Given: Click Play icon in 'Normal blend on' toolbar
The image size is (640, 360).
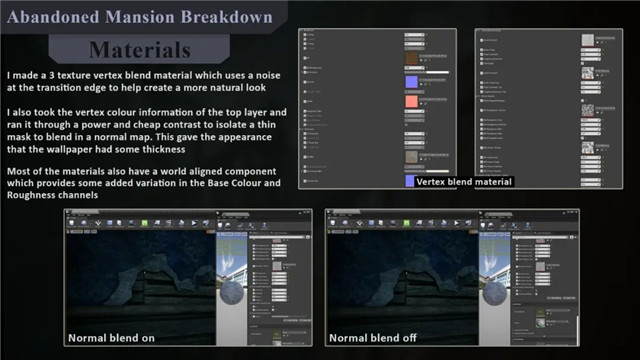Looking at the screenshot, I should click(194, 223).
